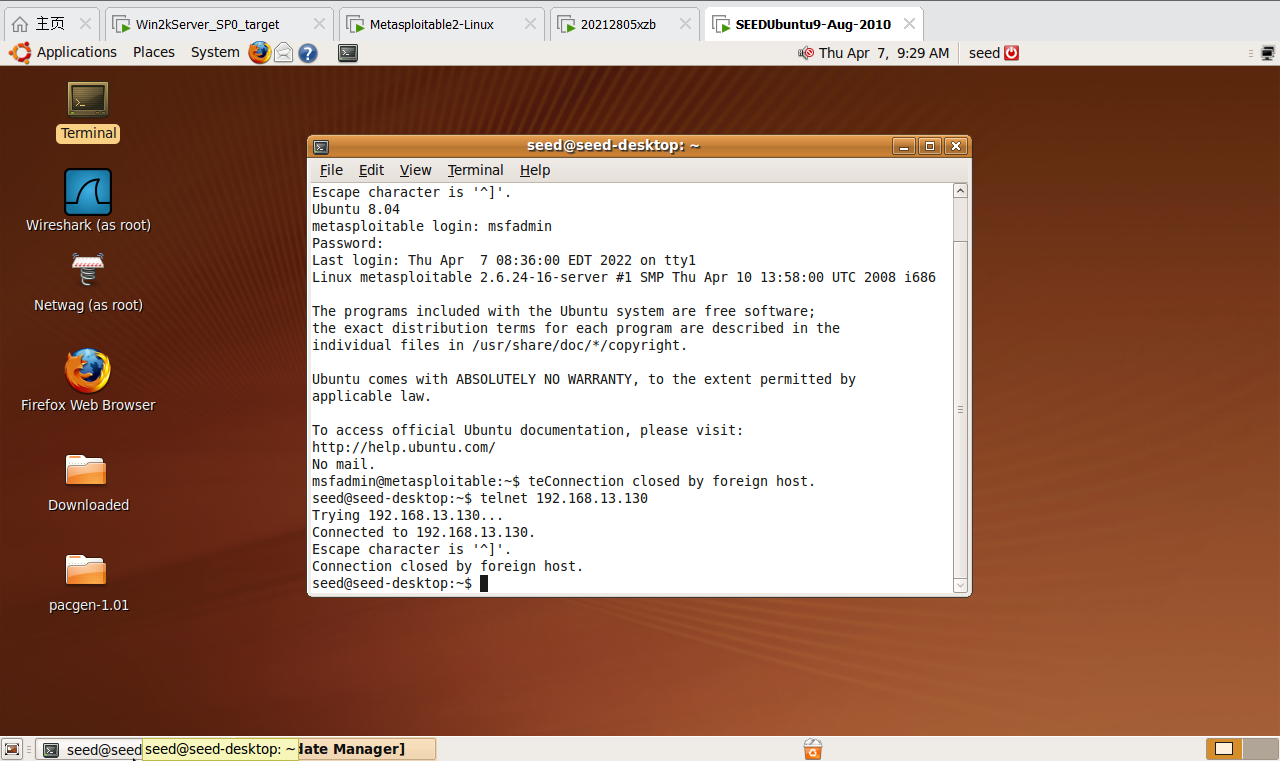Close the 20212805xzb tab
1280x761 pixels.
click(x=685, y=24)
